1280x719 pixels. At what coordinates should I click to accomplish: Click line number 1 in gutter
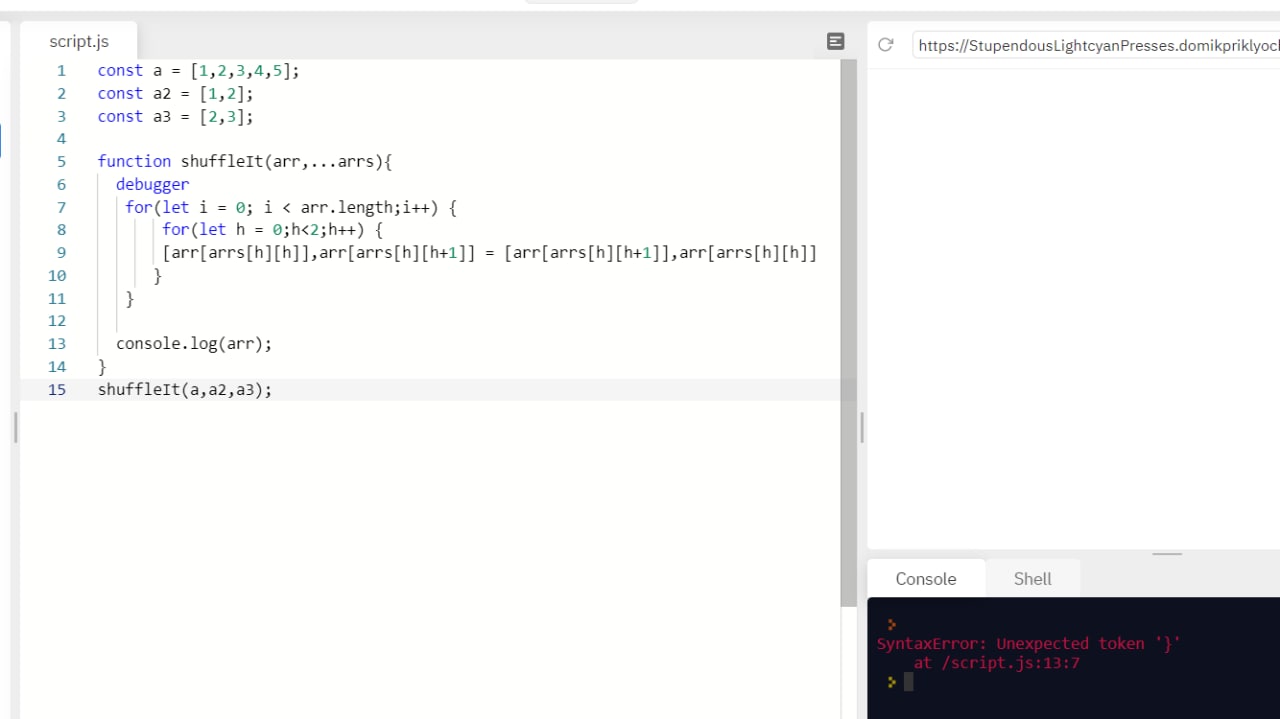click(61, 70)
